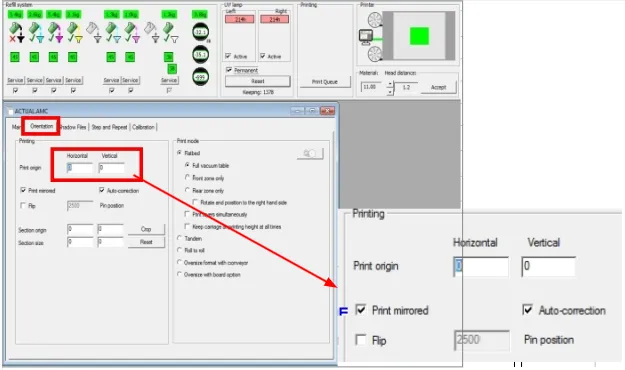Click the Keeping: 1378 text

pos(257,92)
